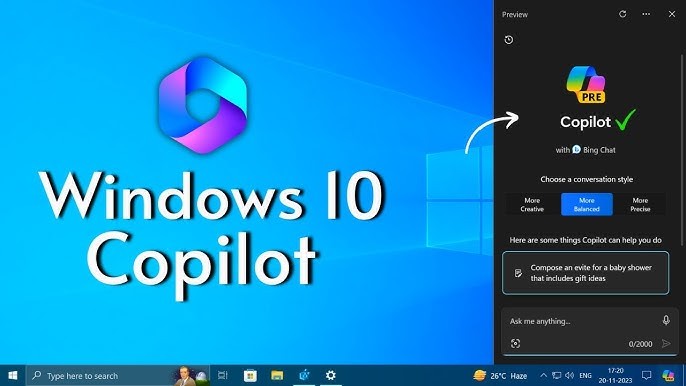Expand hidden system tray icons chevron
Screen dimensions: 686x386
543,375
